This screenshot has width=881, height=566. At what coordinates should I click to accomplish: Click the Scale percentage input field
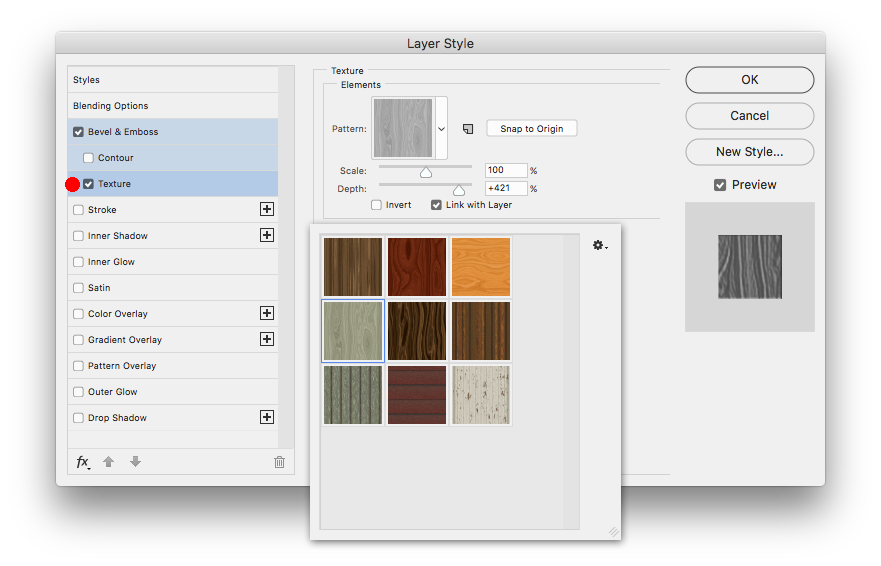click(505, 171)
